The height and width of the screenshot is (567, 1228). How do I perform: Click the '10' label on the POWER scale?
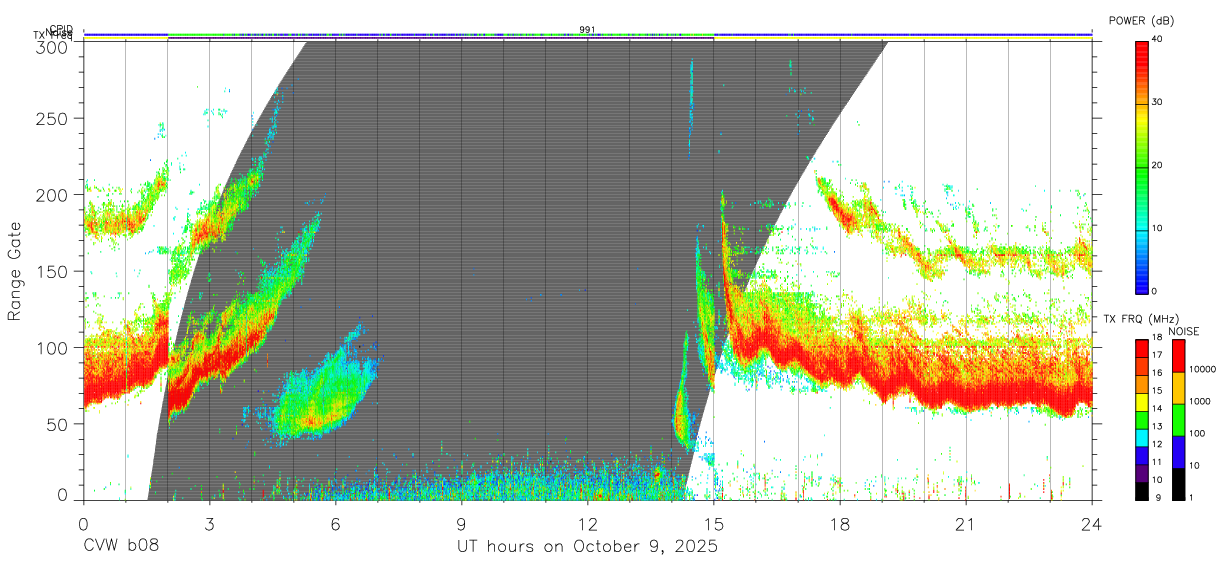point(1159,229)
